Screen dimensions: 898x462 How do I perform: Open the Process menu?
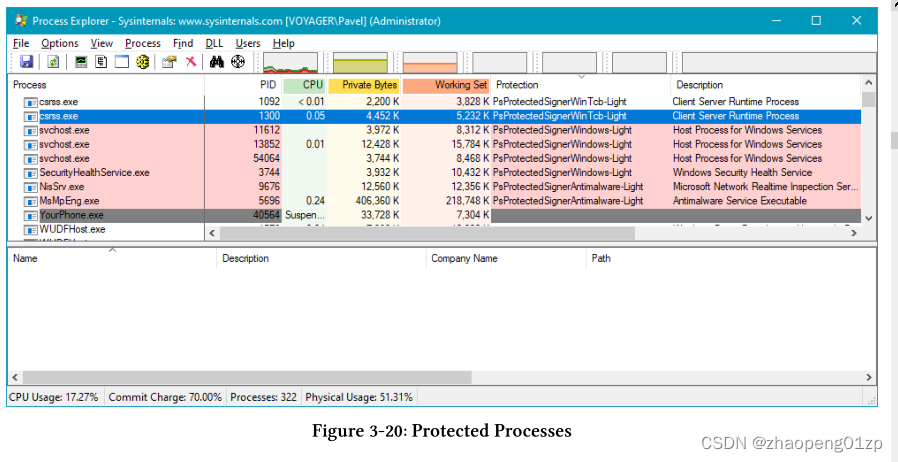143,44
